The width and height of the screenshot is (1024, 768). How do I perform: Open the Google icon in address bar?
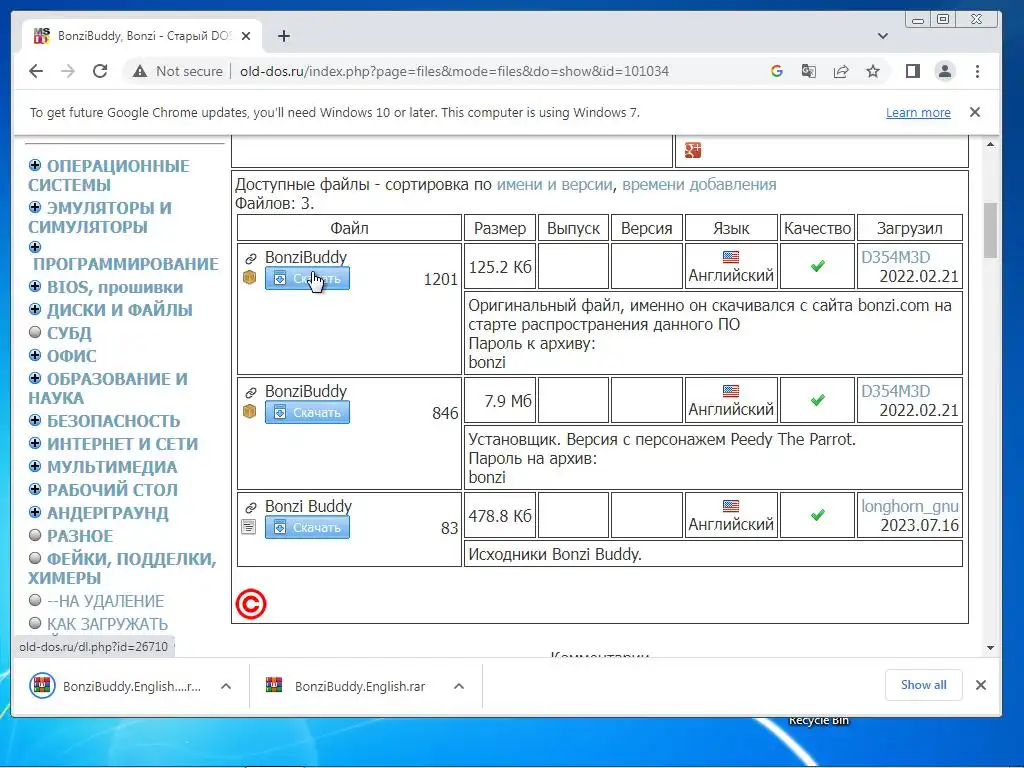(x=776, y=71)
